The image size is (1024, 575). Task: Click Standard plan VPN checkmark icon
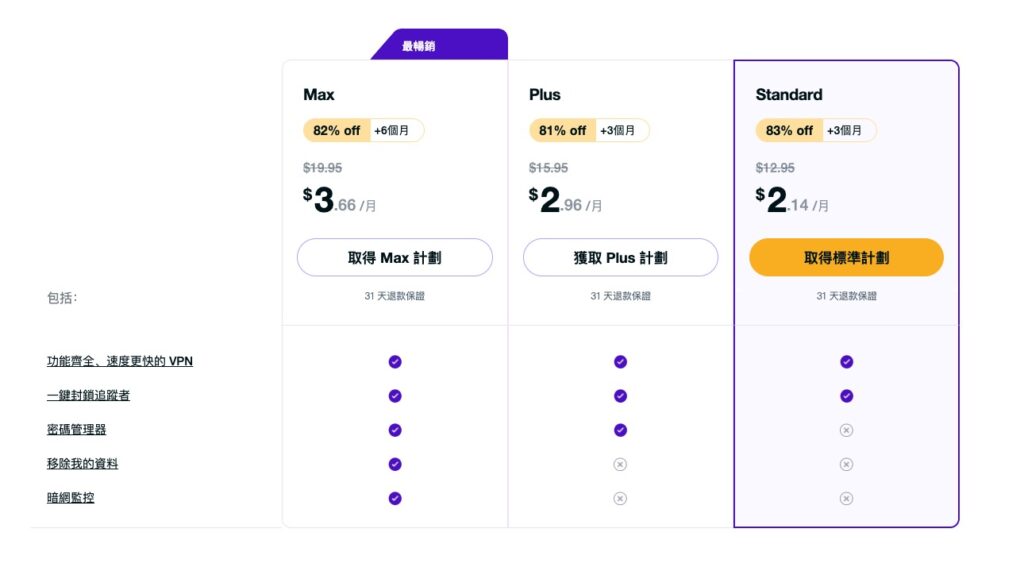tap(846, 362)
